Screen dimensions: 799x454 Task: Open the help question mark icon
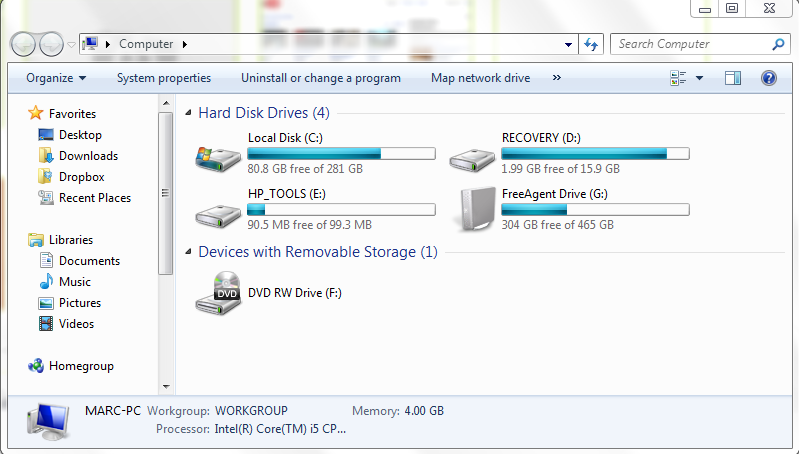pyautogui.click(x=768, y=78)
